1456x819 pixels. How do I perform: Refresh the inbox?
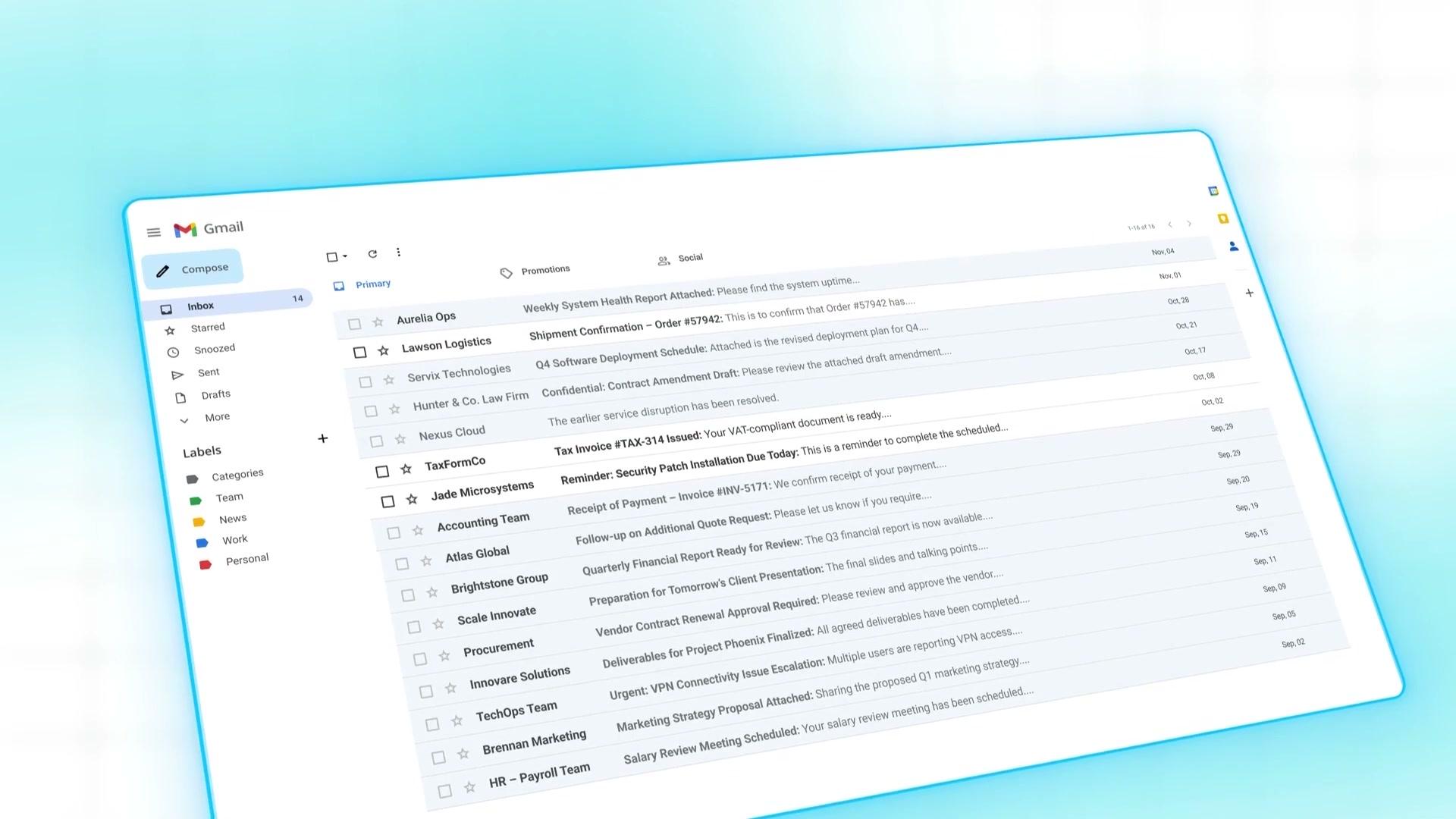[372, 254]
